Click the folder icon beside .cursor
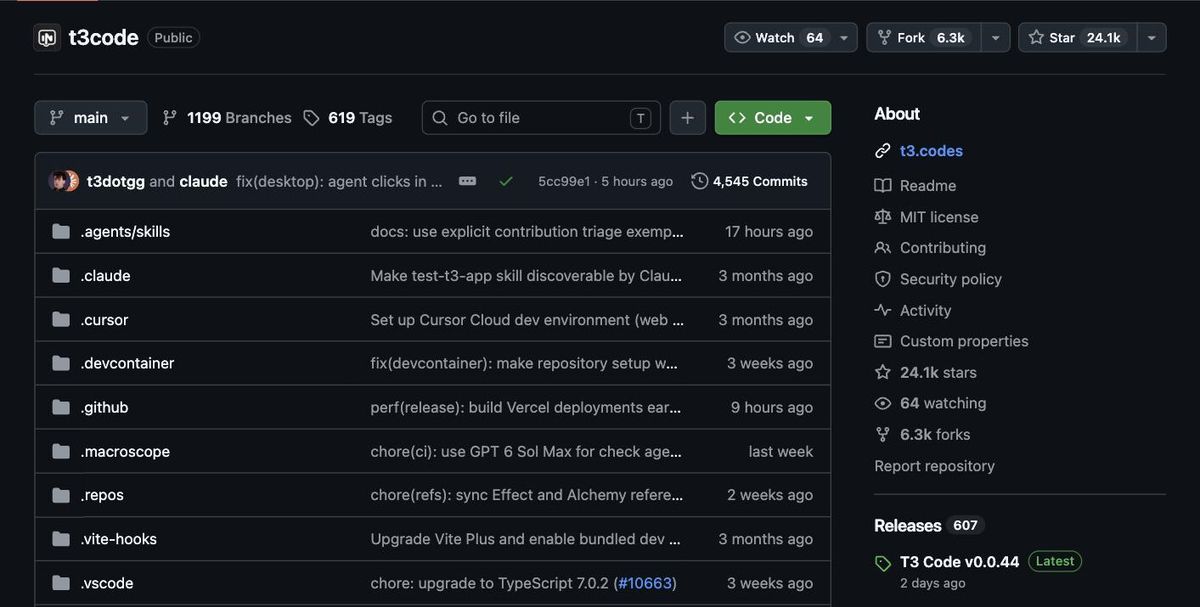 61,320
